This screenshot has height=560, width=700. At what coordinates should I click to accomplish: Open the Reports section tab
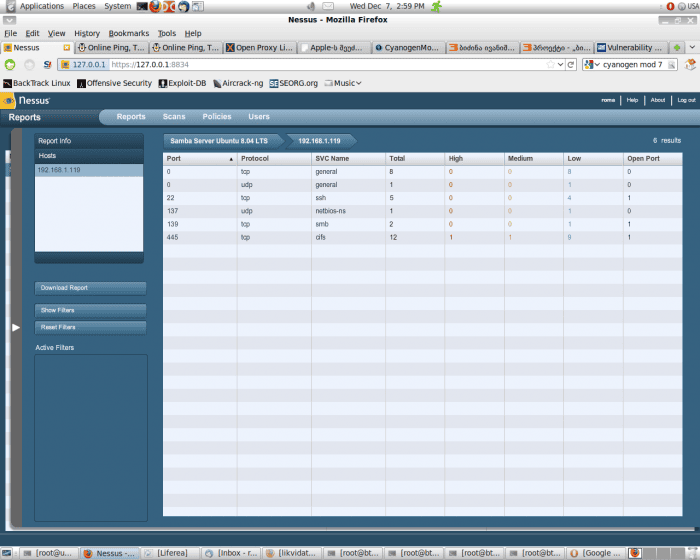pyautogui.click(x=131, y=117)
